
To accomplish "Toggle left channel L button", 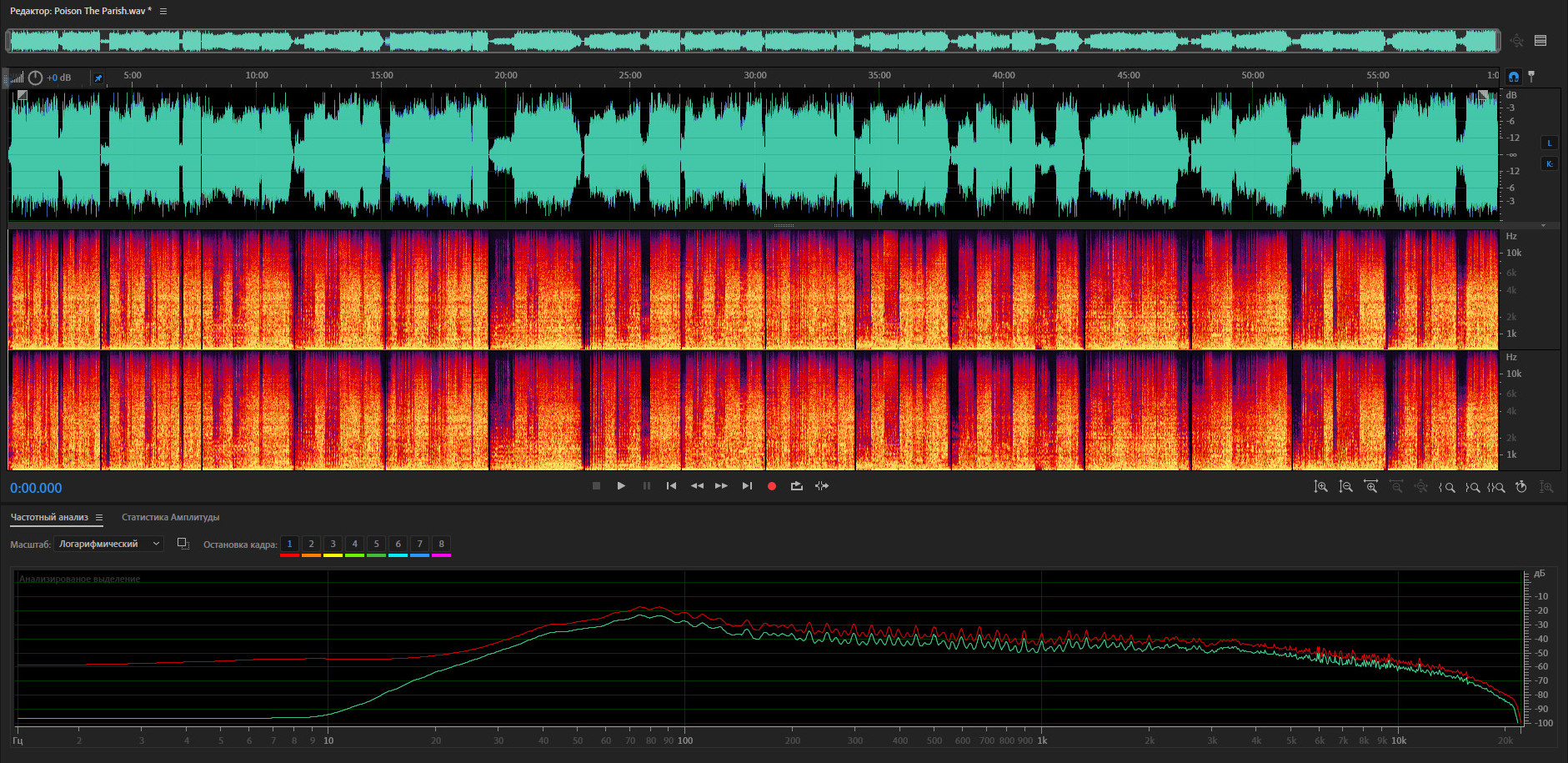I will click(1550, 143).
